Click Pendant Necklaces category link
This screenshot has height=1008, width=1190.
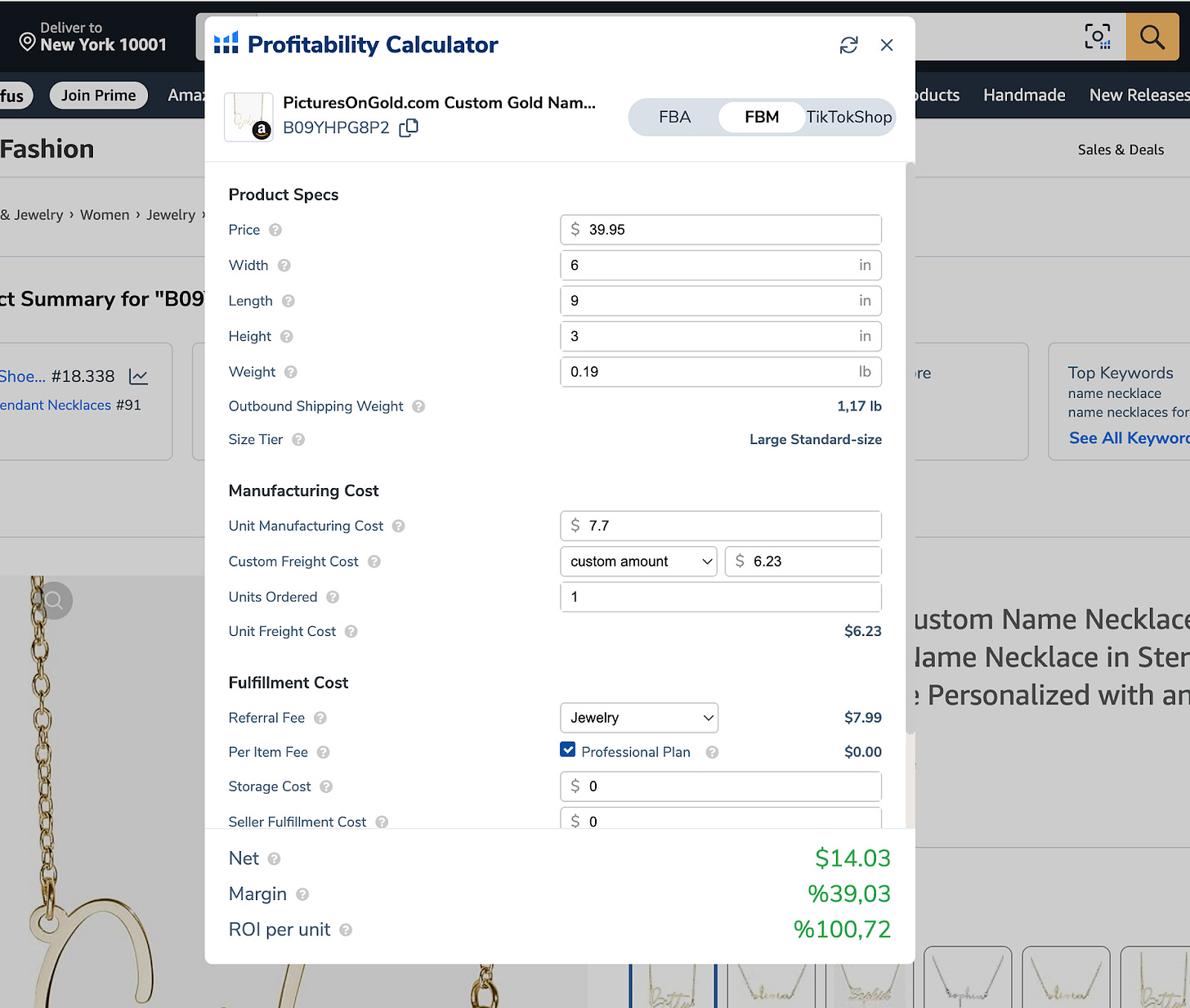click(x=56, y=405)
